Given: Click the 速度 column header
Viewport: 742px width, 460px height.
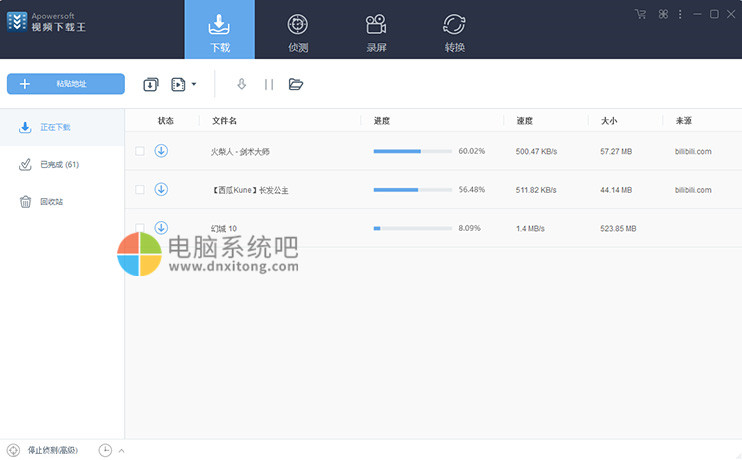Looking at the screenshot, I should tap(524, 121).
